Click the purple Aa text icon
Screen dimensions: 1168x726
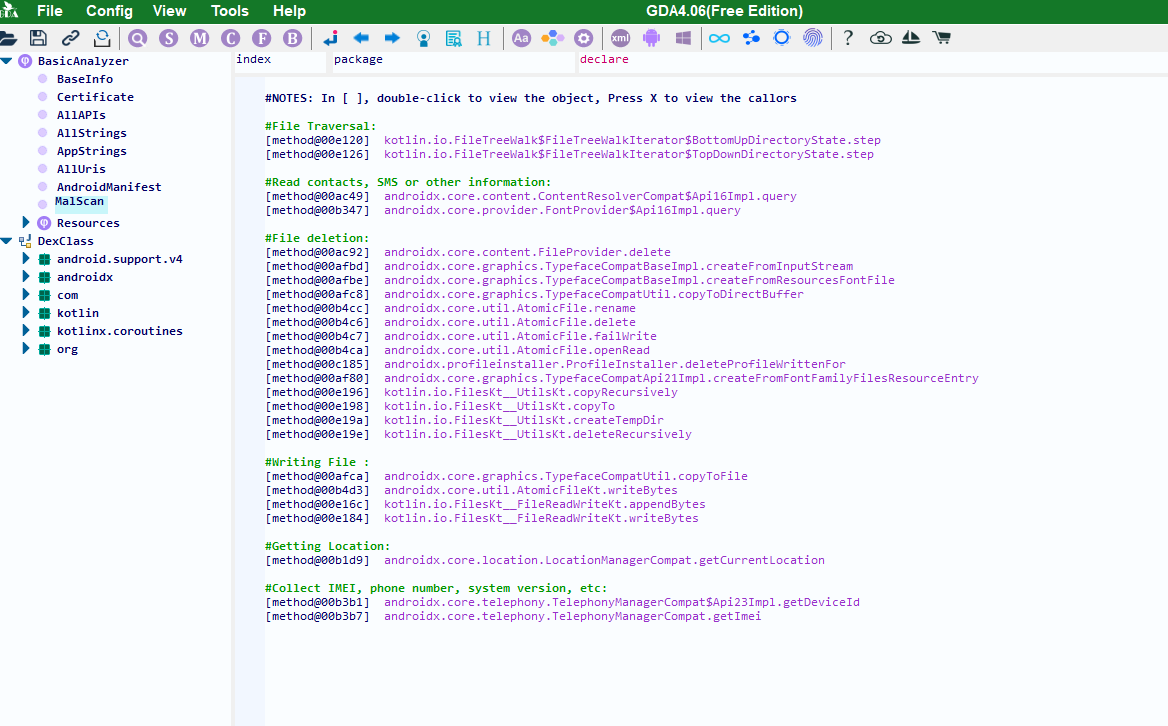point(521,38)
